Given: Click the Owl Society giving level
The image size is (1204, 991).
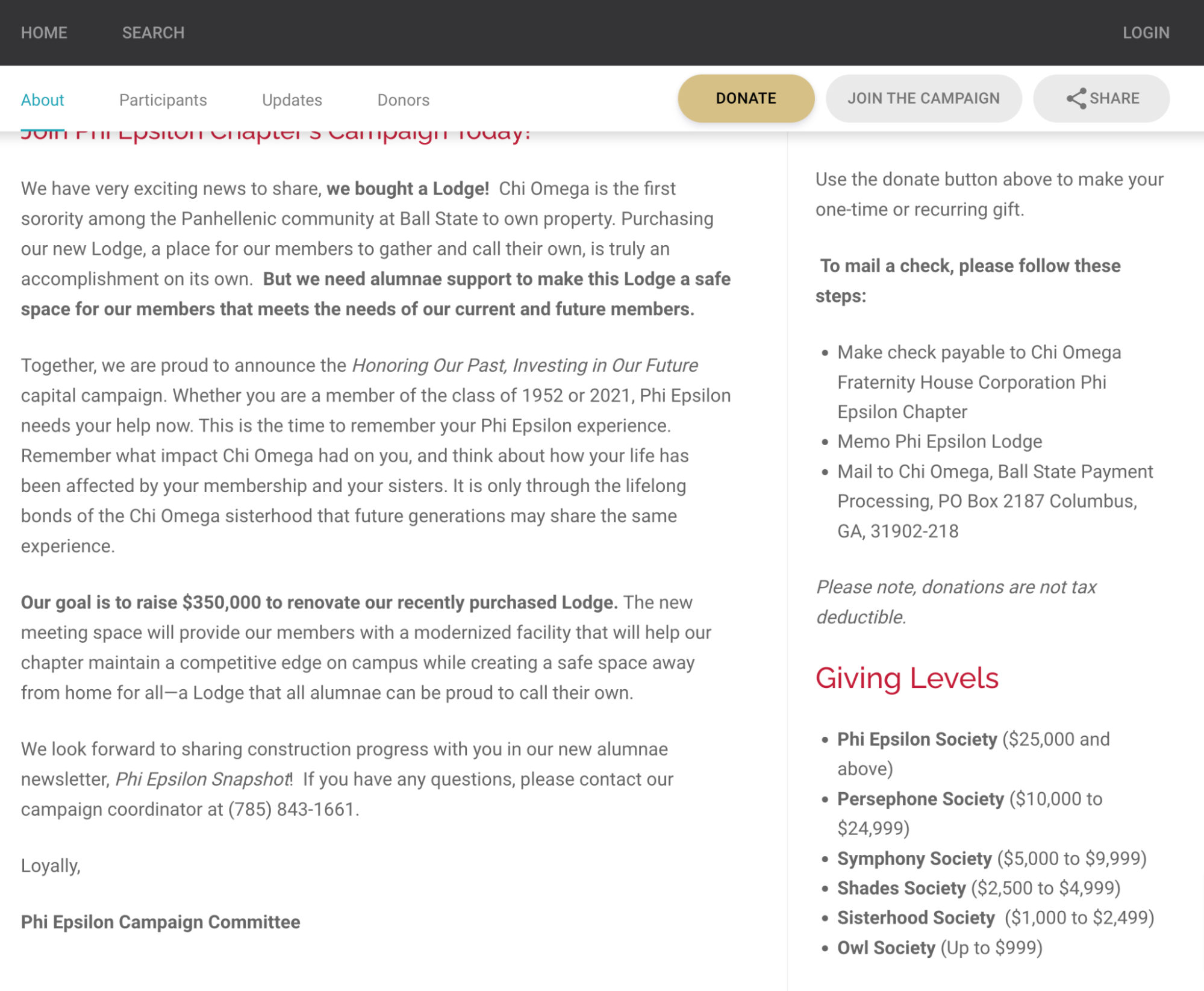Looking at the screenshot, I should (x=940, y=948).
